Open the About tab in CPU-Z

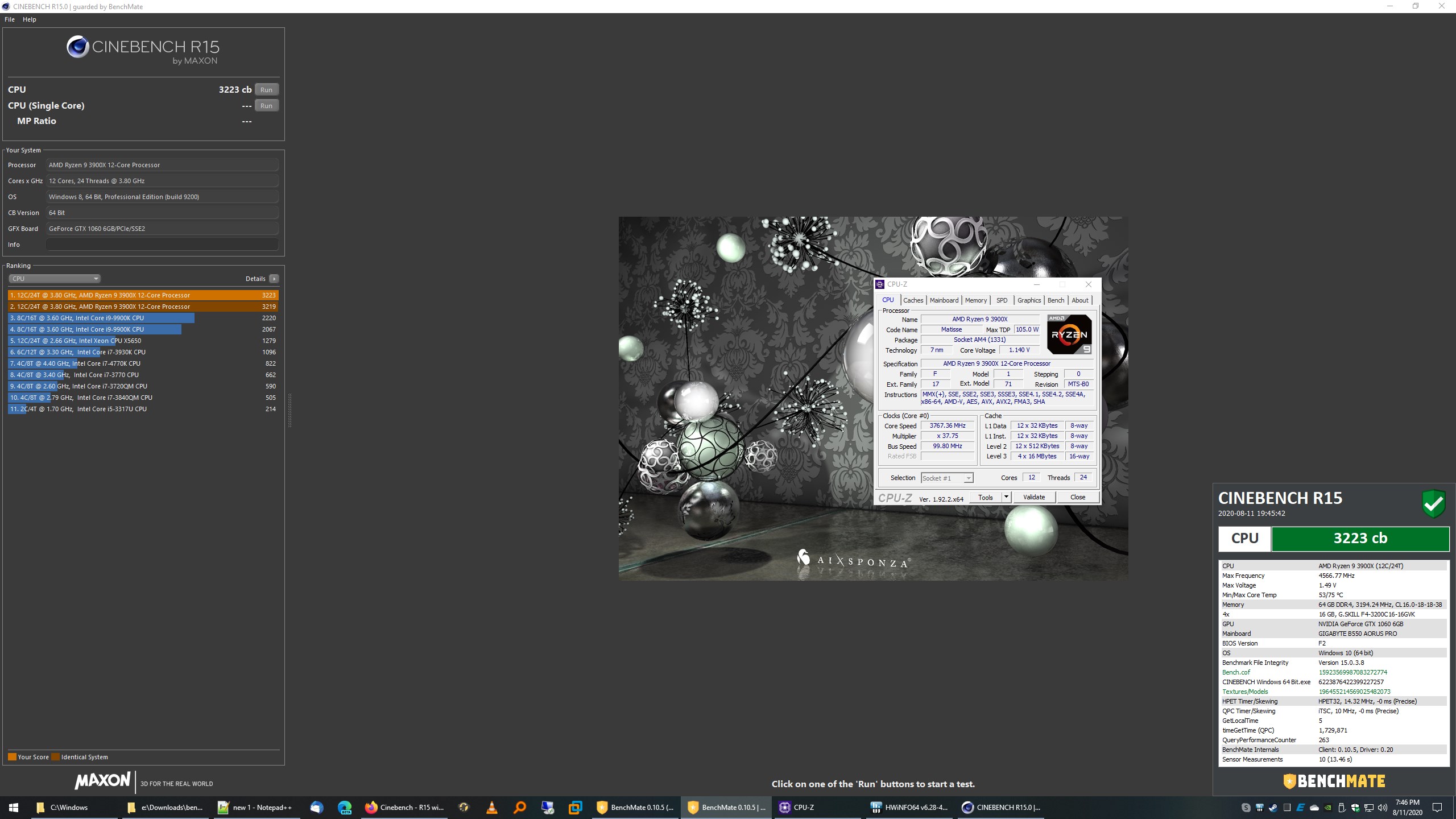tap(1079, 300)
